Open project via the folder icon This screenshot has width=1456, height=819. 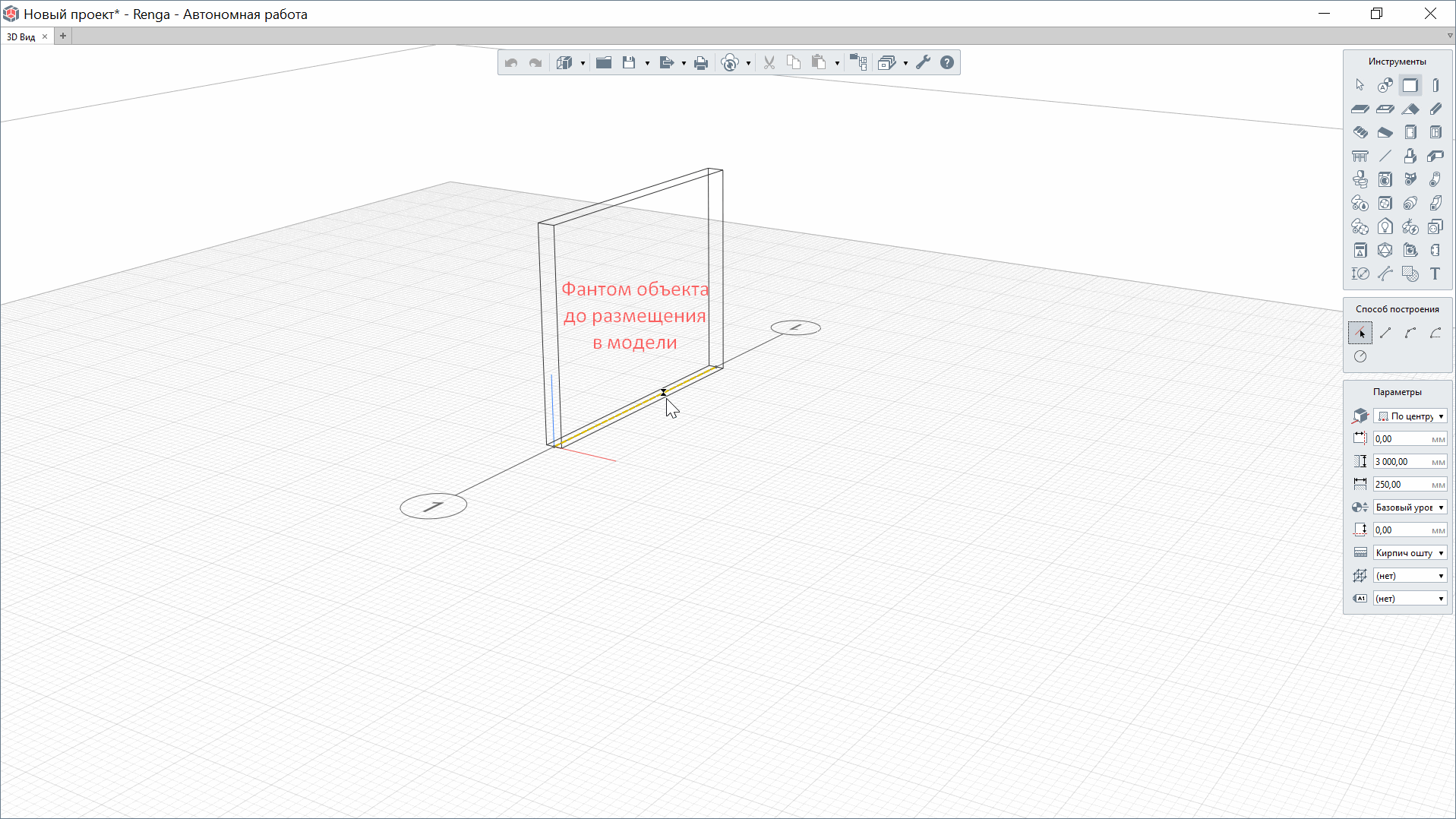coord(604,63)
